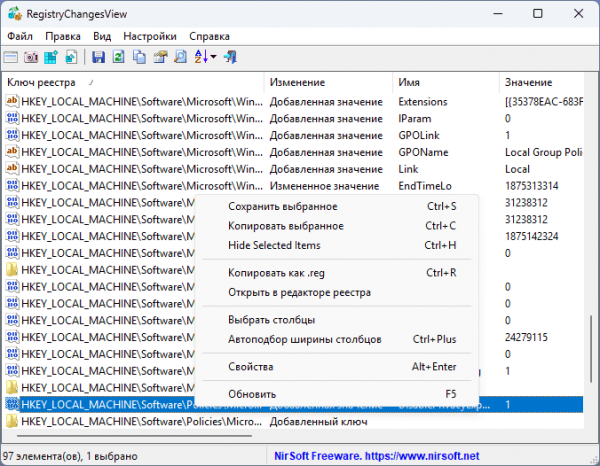The height and width of the screenshot is (466, 600).
Task: Click the string icon of Link row
Action: click(12, 169)
